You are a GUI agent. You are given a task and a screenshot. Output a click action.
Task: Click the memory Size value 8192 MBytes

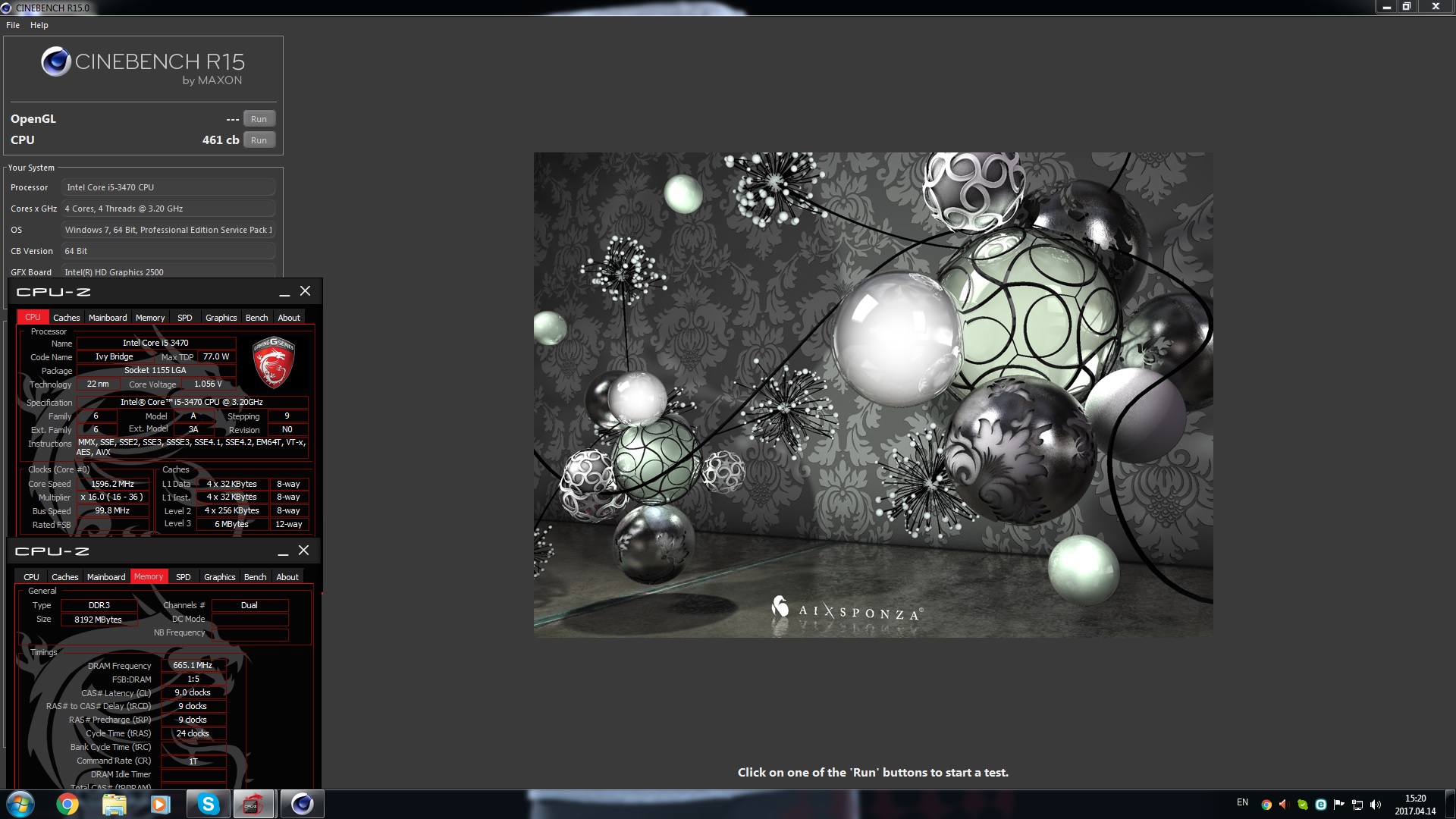point(99,620)
